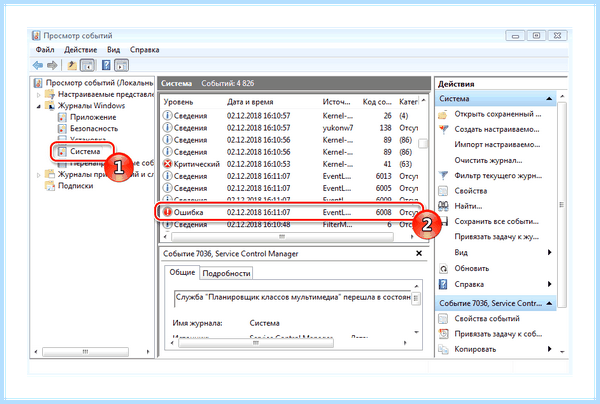Screen dimensions: 600x404
Task: Sort by the Уровень column header
Action: tap(178, 102)
